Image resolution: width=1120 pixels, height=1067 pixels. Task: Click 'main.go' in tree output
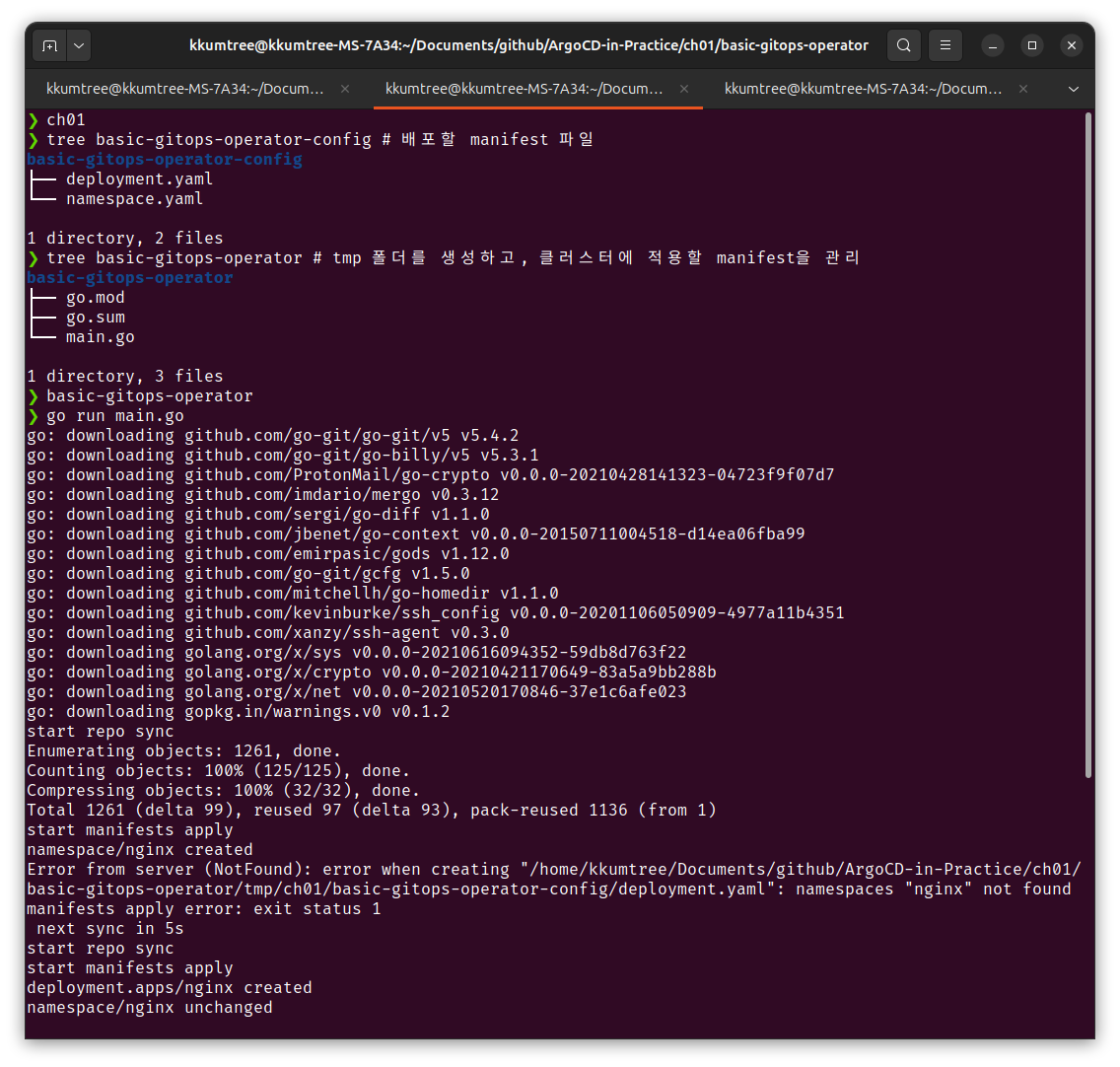pyautogui.click(x=100, y=336)
